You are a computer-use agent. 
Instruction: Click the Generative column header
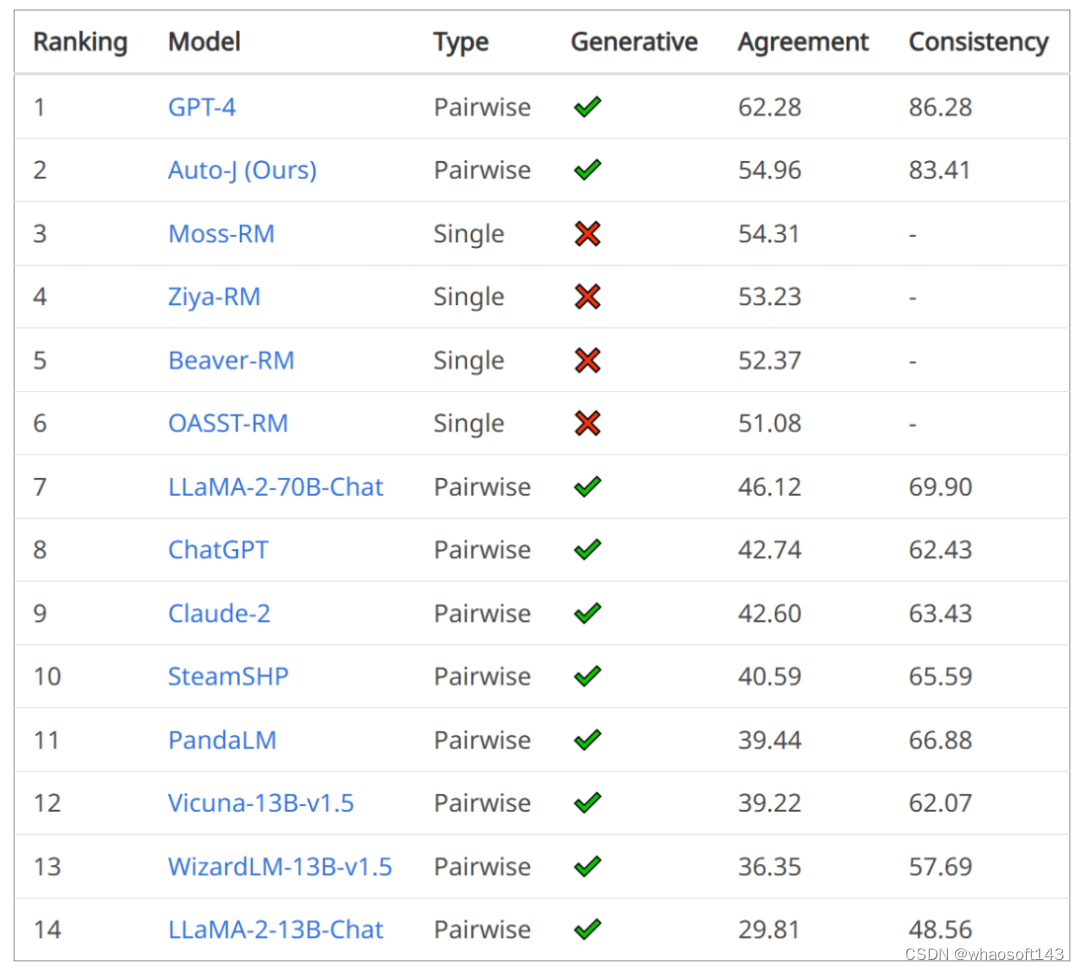(634, 42)
